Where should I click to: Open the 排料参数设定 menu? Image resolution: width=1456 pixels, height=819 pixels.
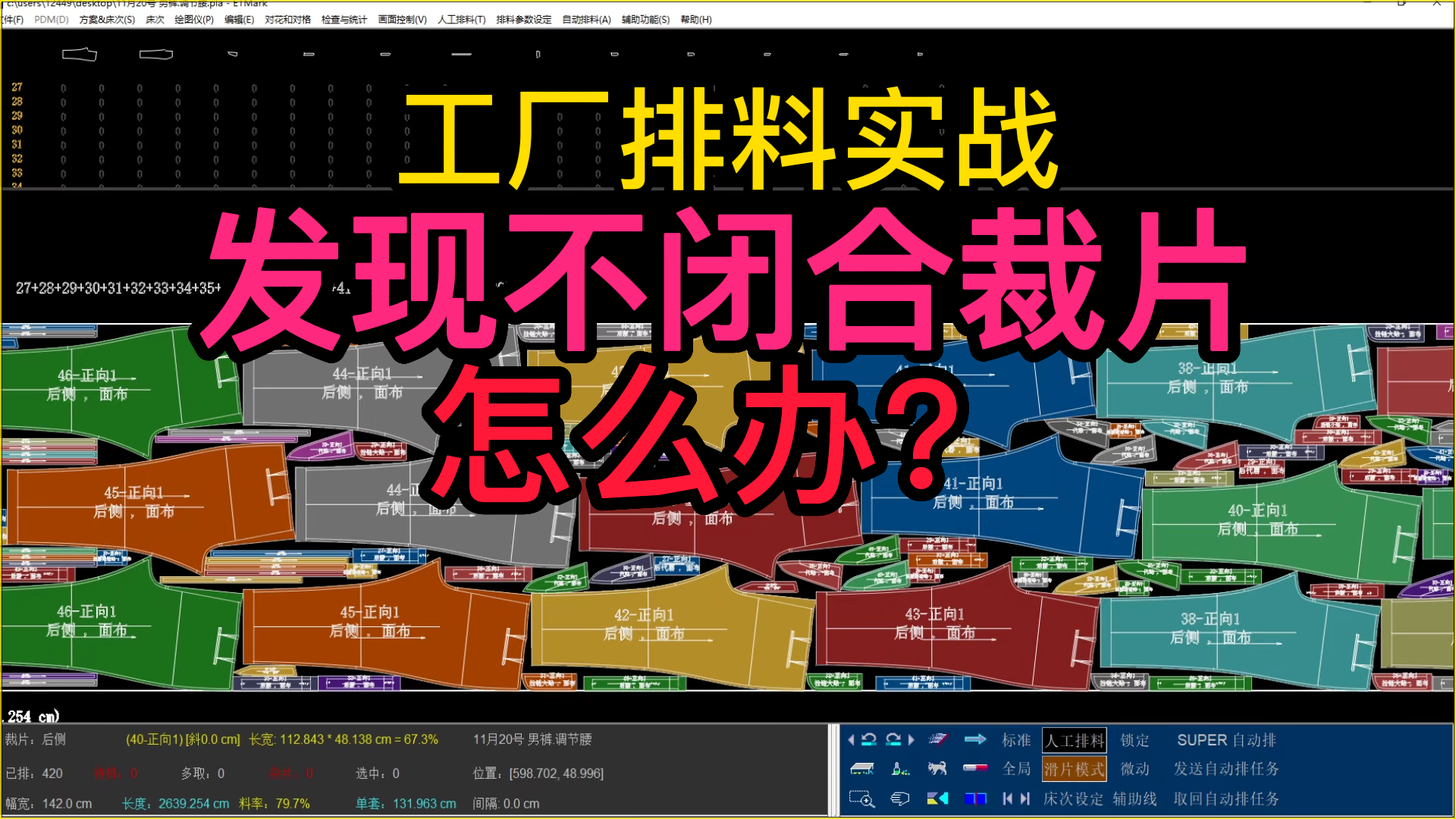(524, 20)
